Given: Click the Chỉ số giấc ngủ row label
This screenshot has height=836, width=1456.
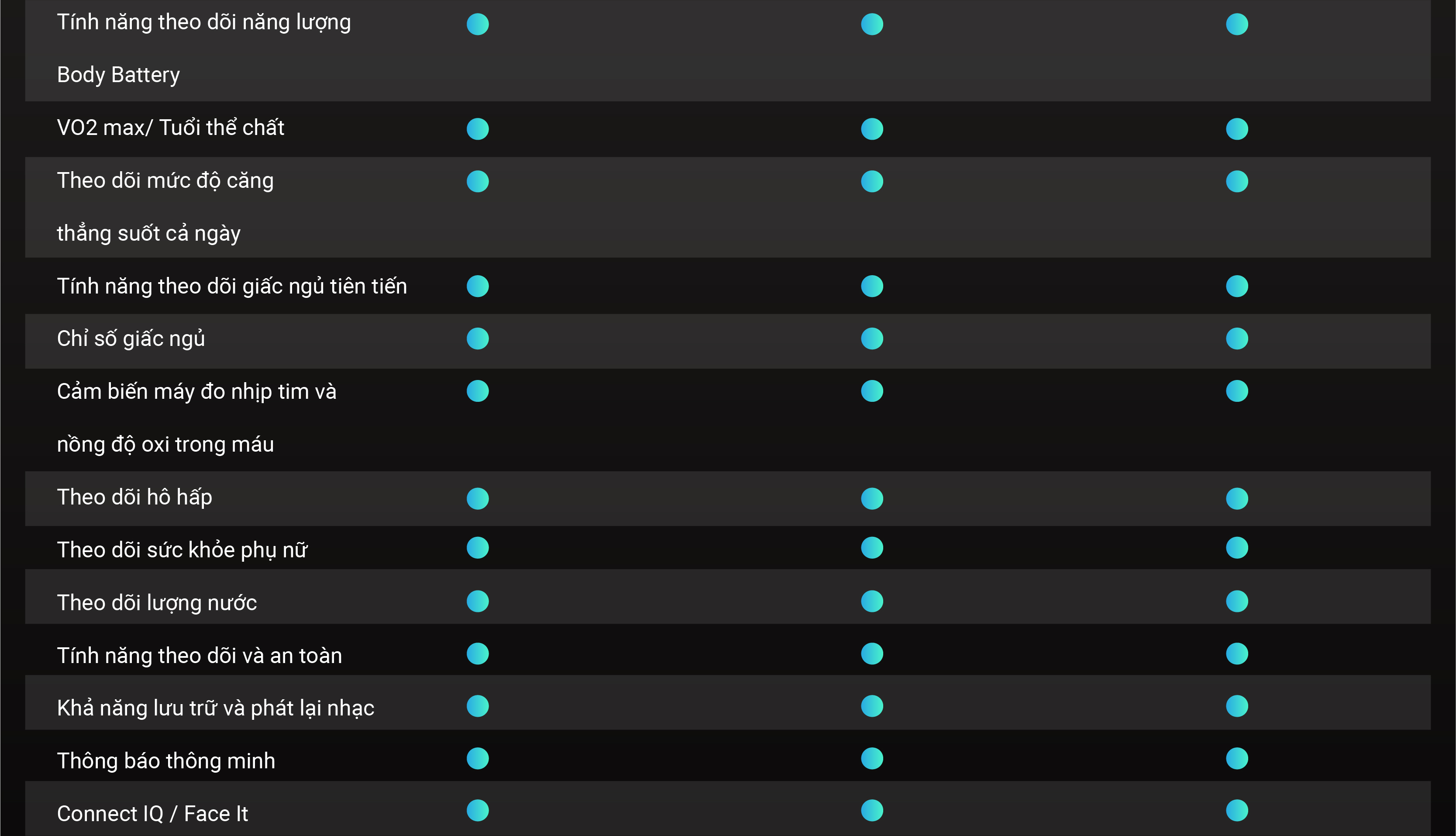Looking at the screenshot, I should pyautogui.click(x=131, y=339).
